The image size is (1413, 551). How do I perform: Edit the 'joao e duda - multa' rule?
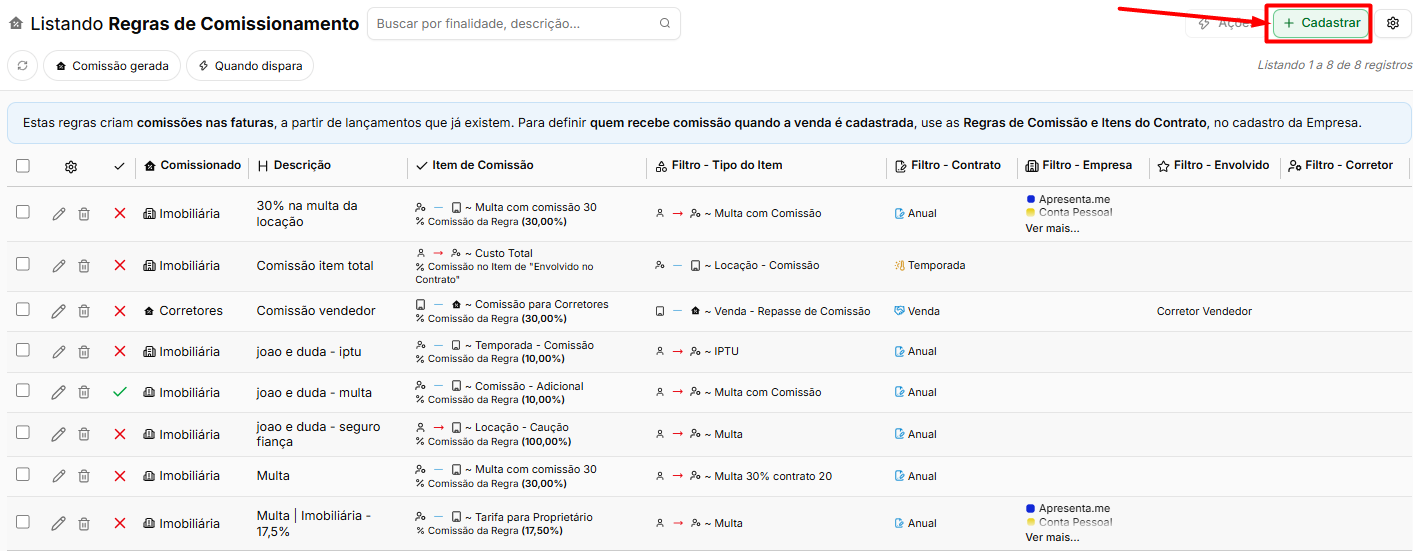point(59,392)
